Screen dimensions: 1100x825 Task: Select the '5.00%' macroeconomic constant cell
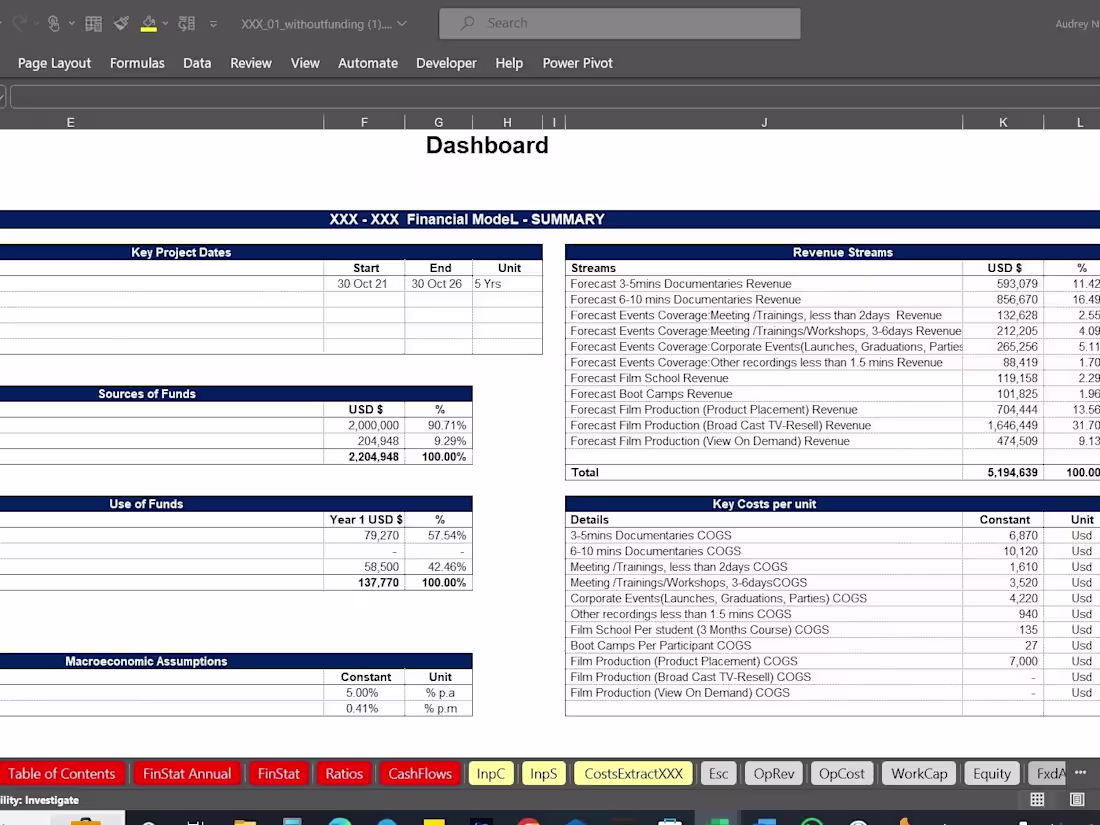coord(364,693)
